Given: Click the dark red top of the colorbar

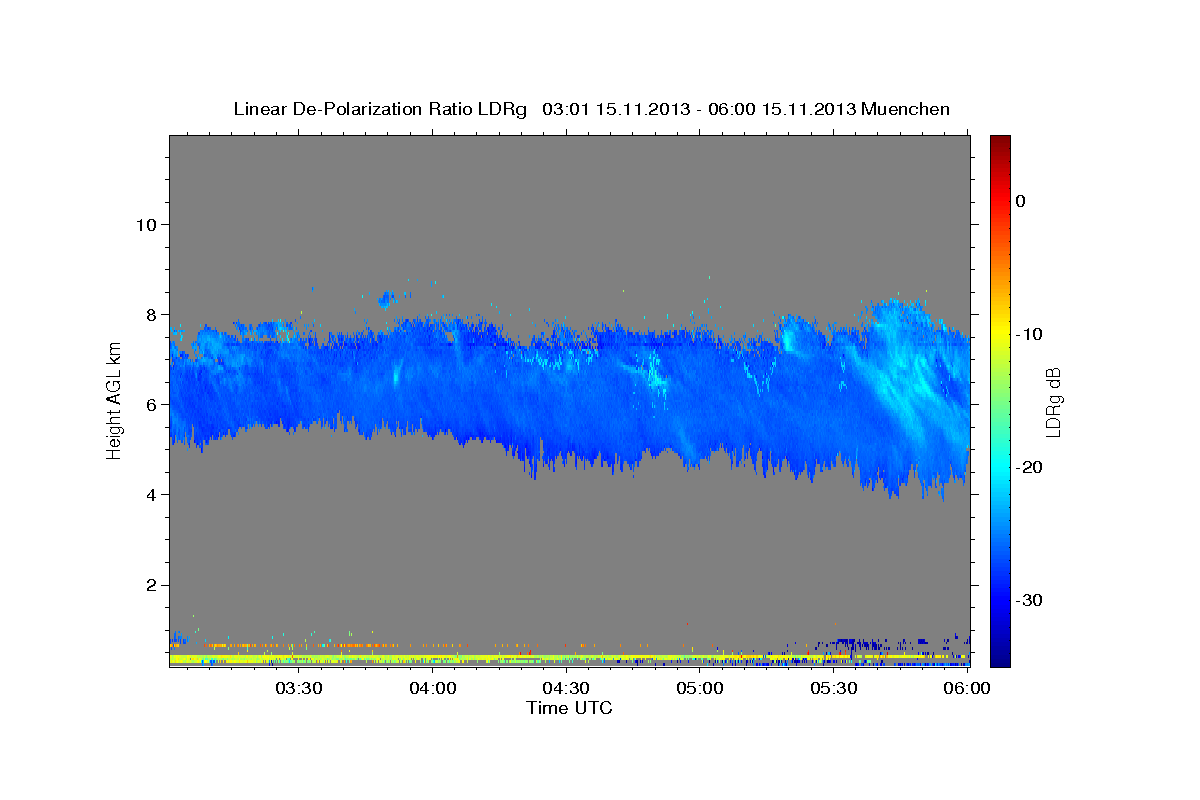Looking at the screenshot, I should click(1000, 143).
